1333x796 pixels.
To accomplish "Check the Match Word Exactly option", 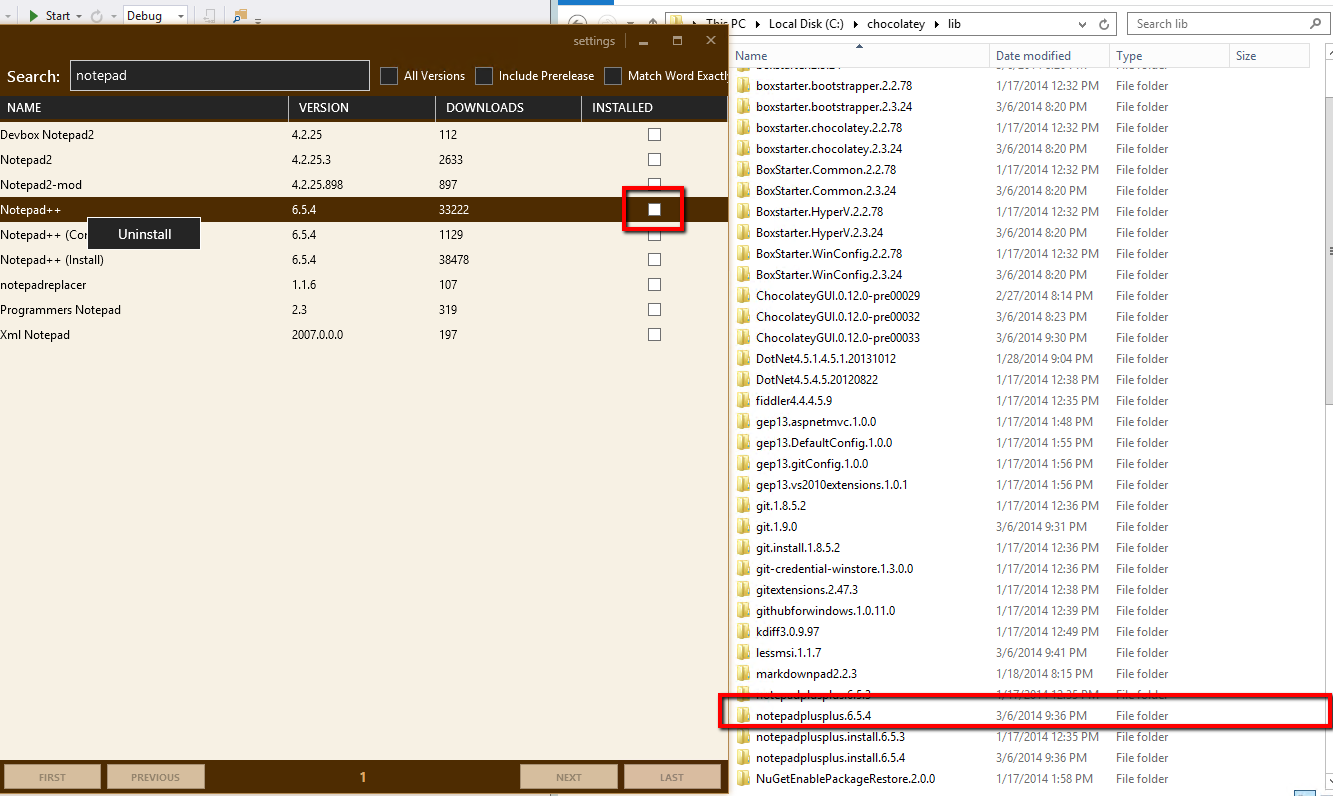I will pos(613,76).
